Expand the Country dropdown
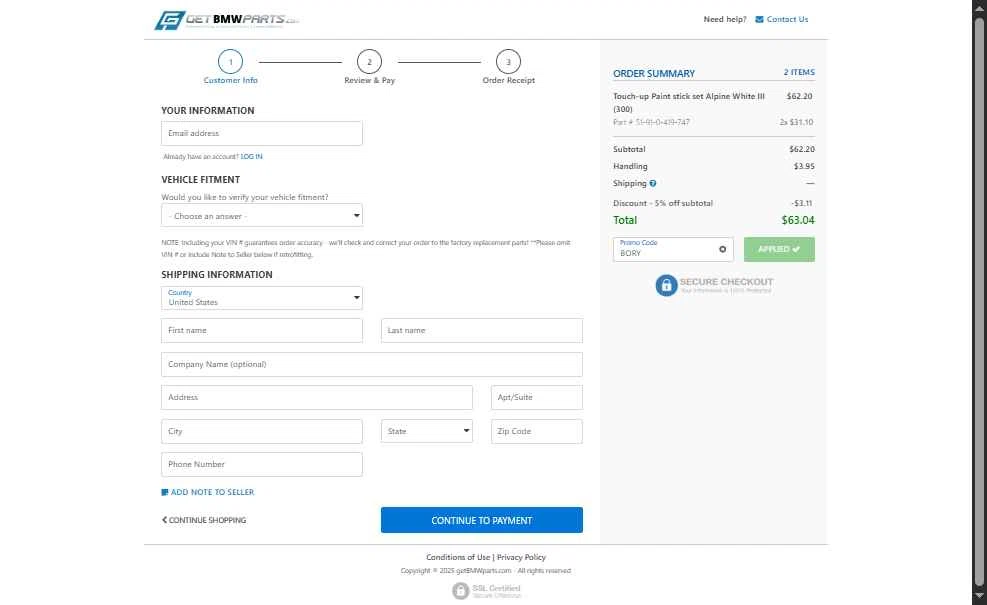 click(x=262, y=298)
